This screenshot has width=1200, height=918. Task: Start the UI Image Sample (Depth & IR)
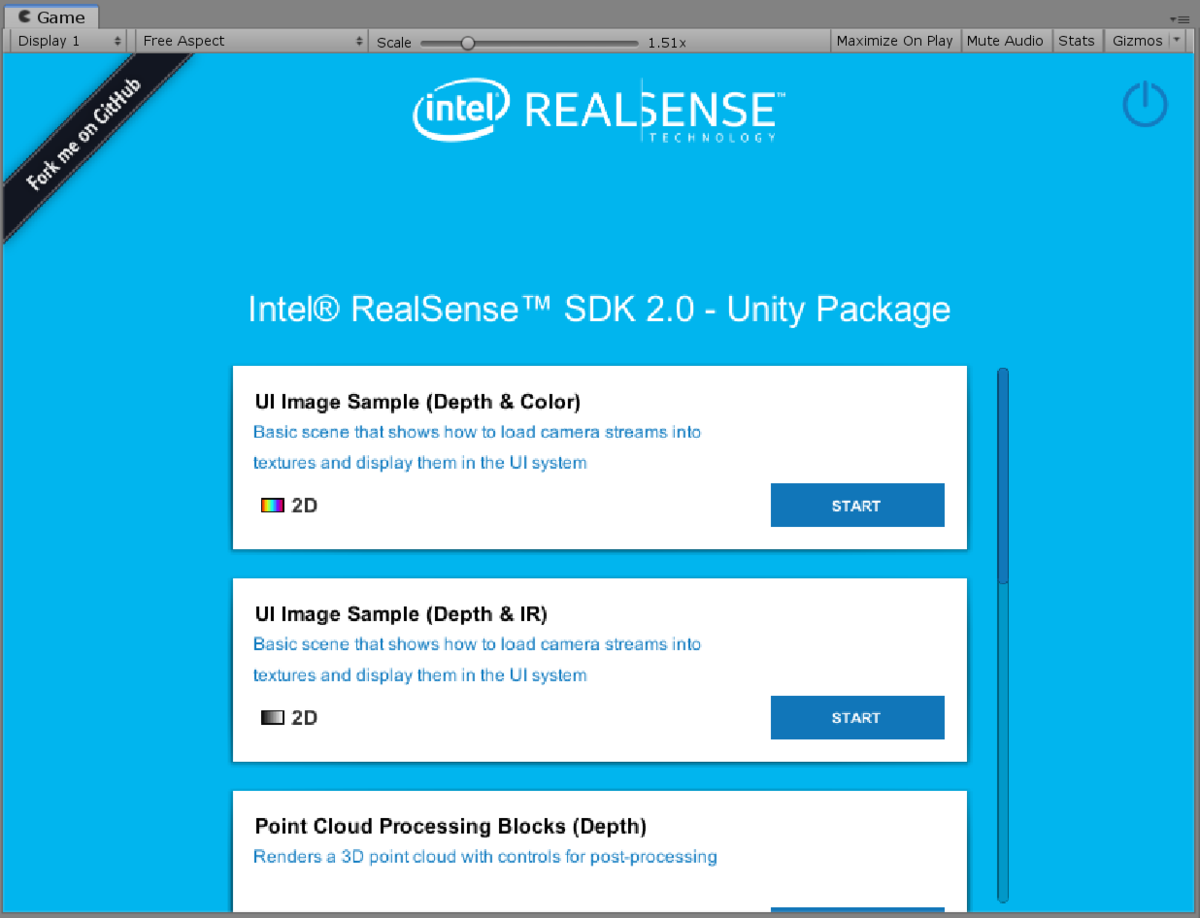[x=857, y=717]
